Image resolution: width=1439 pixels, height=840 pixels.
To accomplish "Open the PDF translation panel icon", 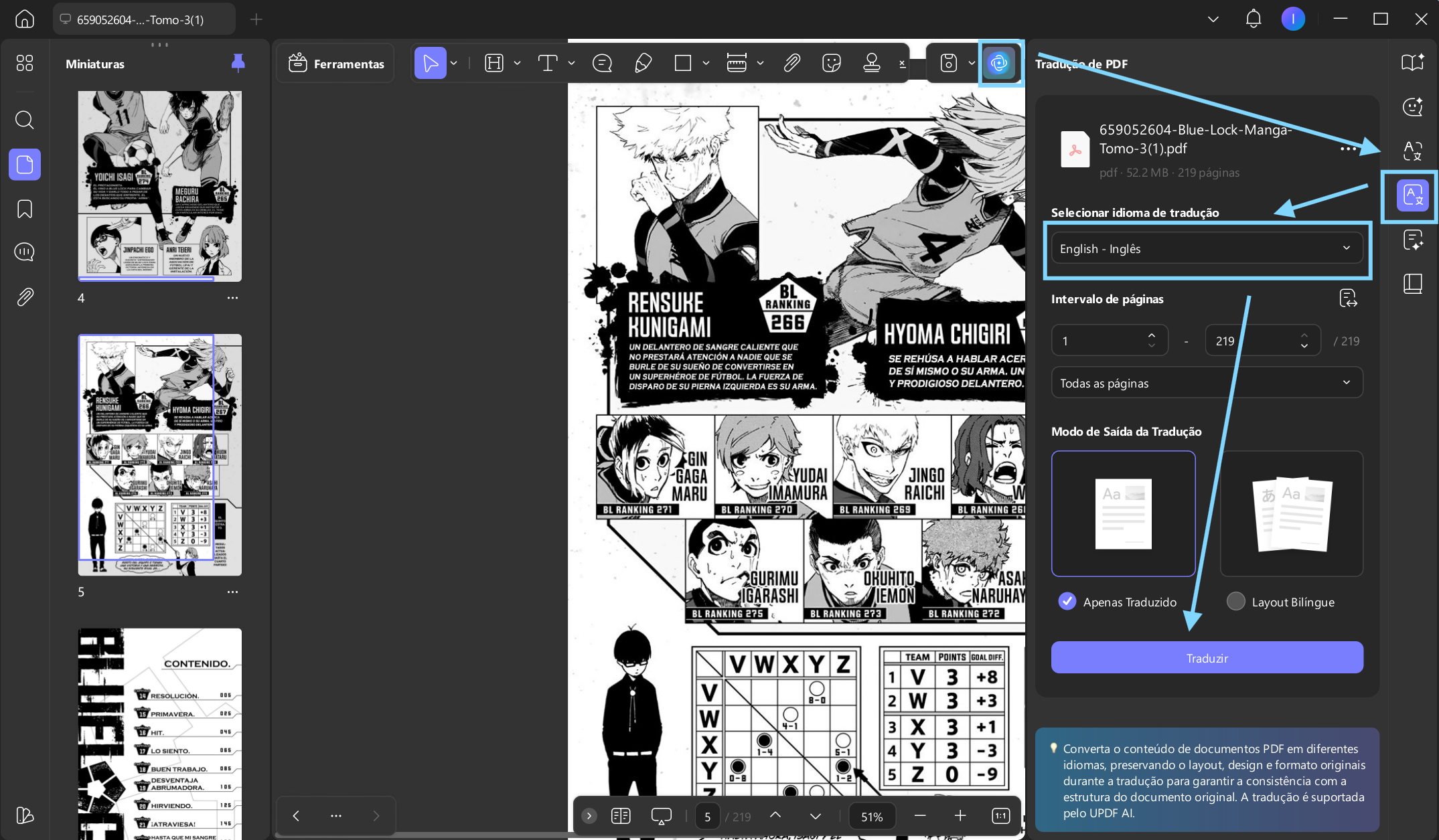I will (x=1413, y=195).
